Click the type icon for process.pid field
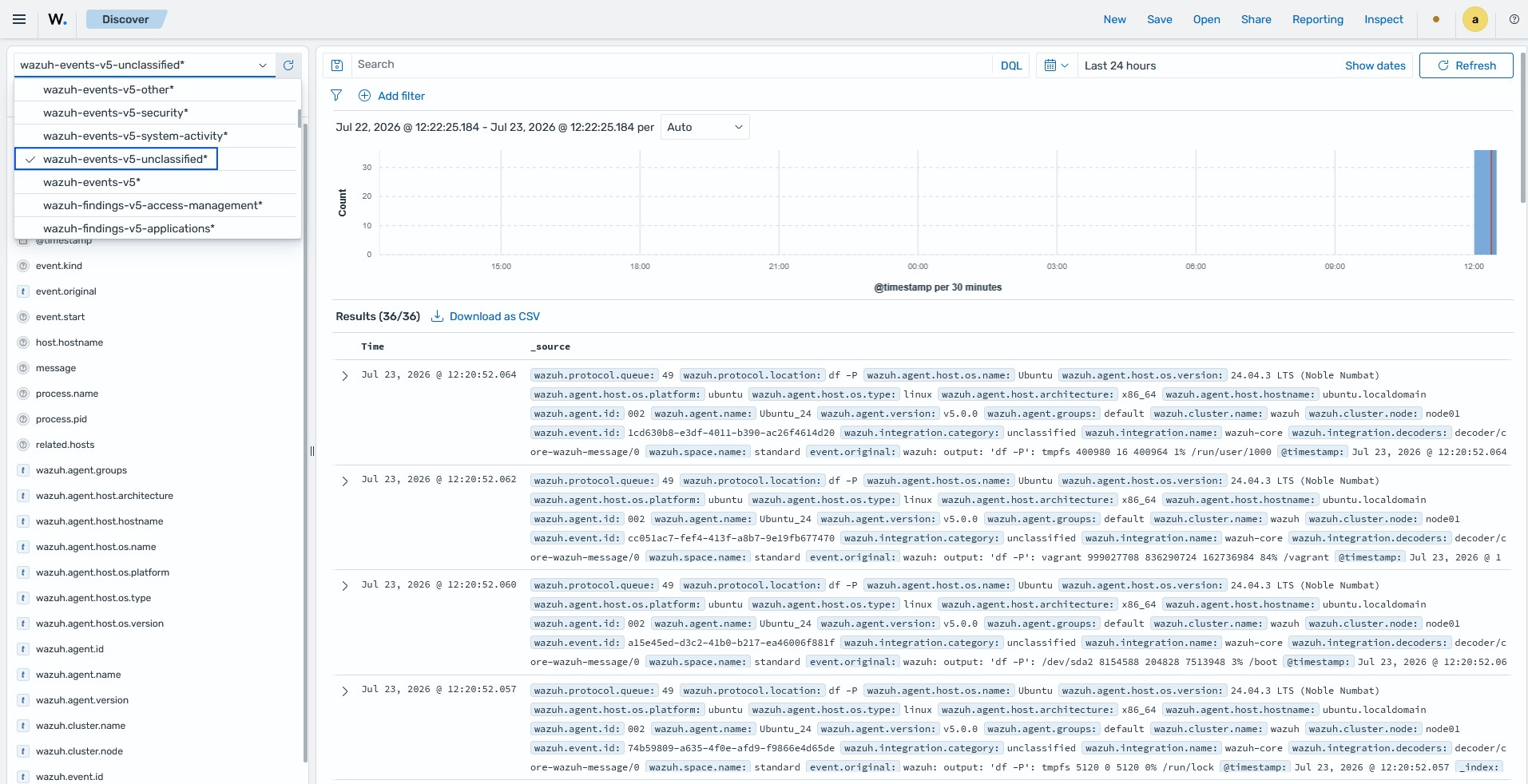 (23, 419)
